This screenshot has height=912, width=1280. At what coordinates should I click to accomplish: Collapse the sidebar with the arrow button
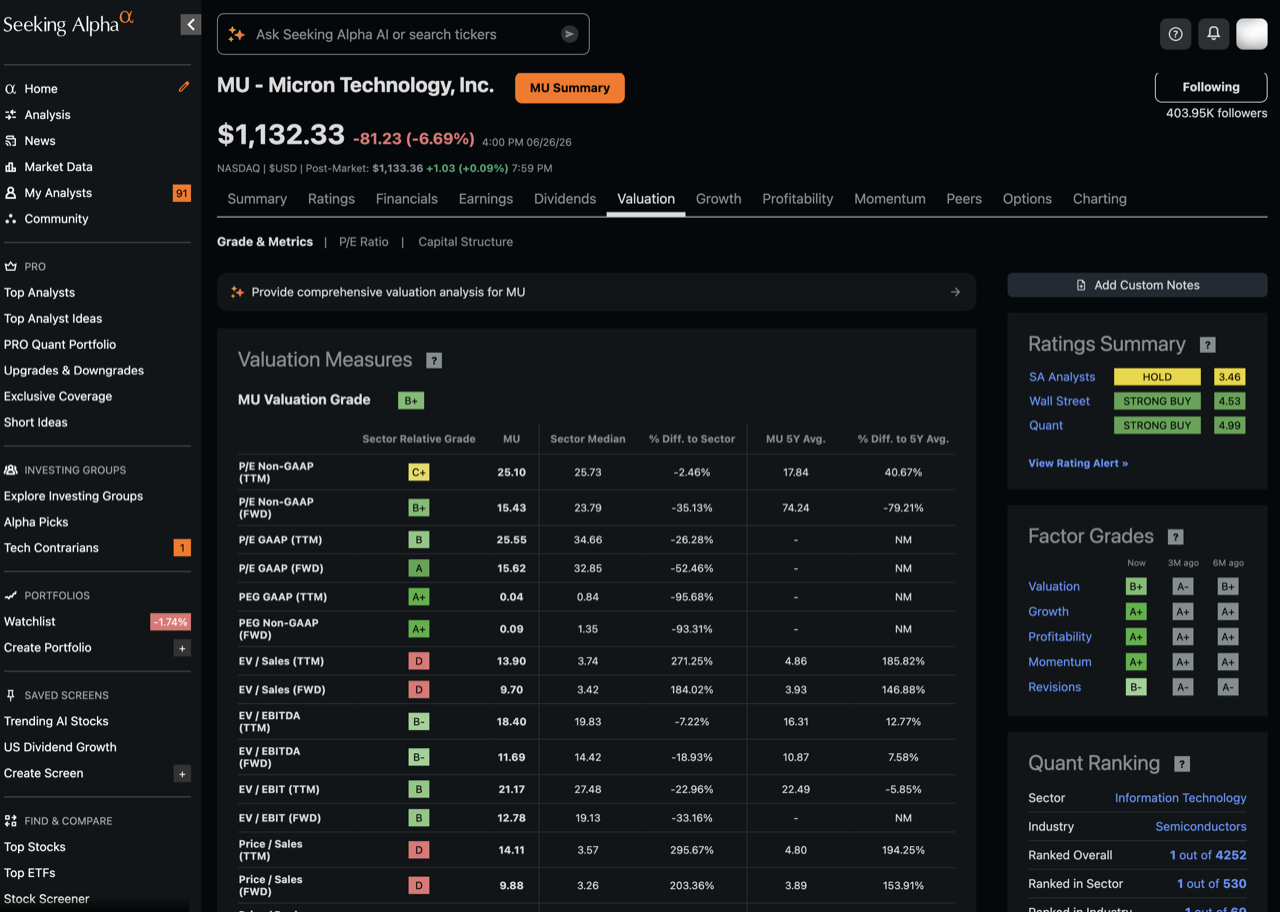tap(190, 25)
